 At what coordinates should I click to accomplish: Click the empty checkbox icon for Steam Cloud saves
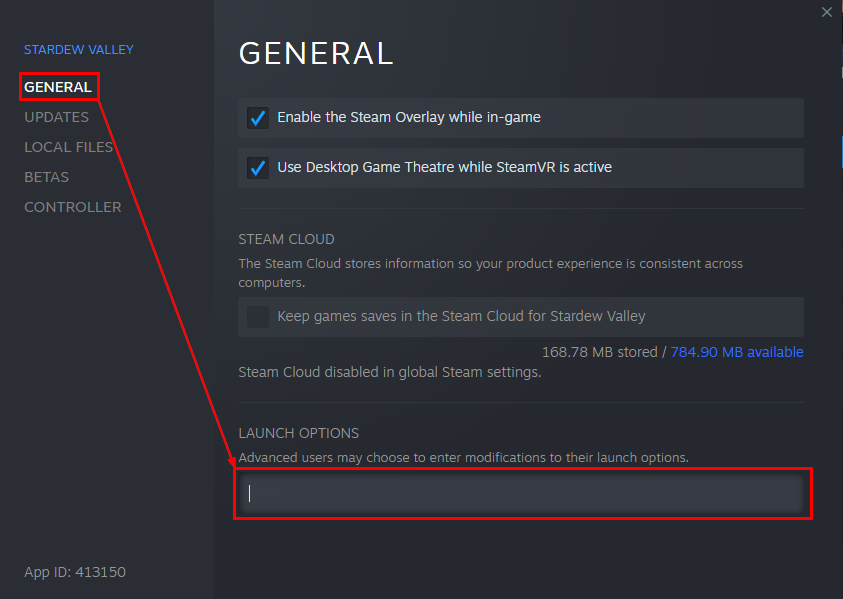point(257,316)
